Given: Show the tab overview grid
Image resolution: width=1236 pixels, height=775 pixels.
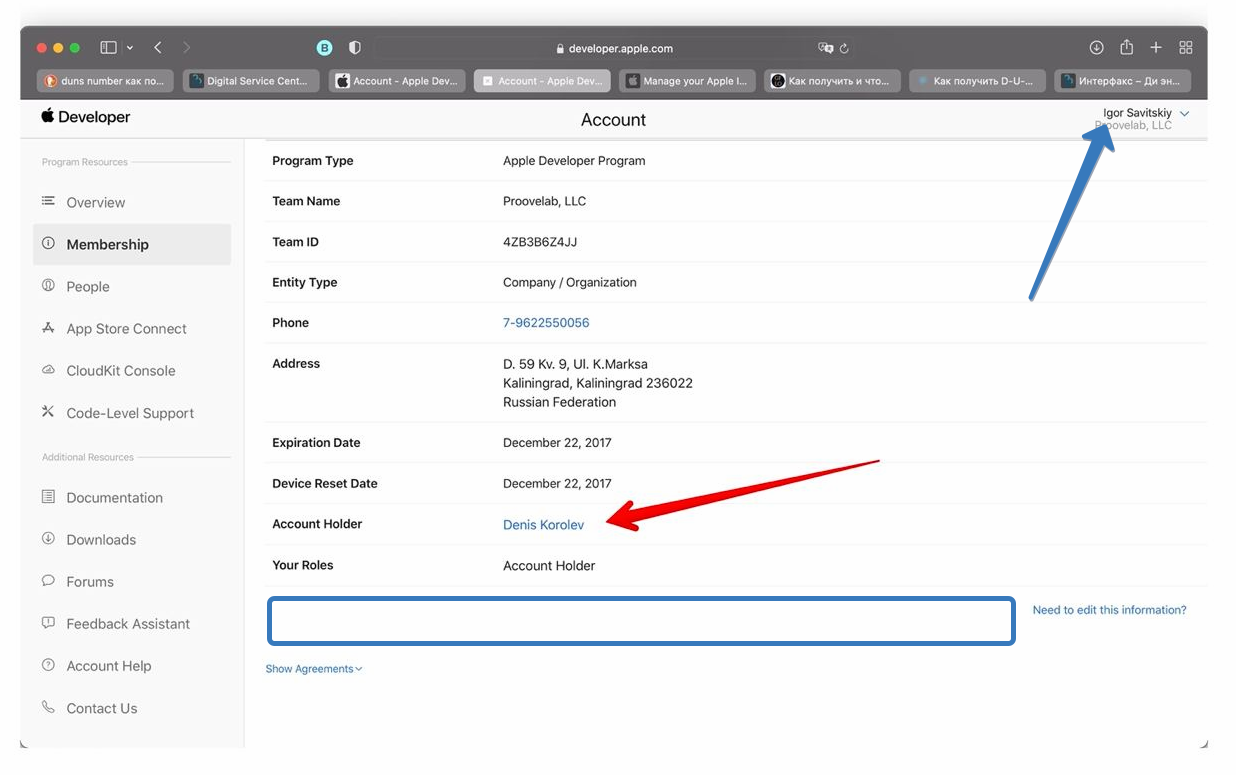Looking at the screenshot, I should pyautogui.click(x=1186, y=48).
